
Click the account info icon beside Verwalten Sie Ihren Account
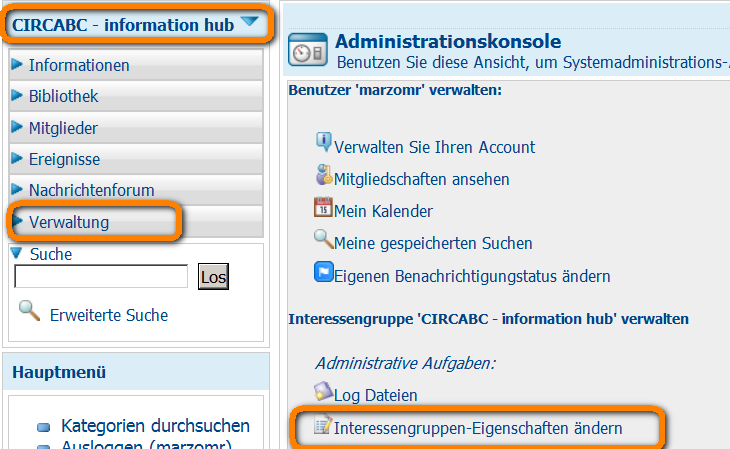tap(323, 143)
